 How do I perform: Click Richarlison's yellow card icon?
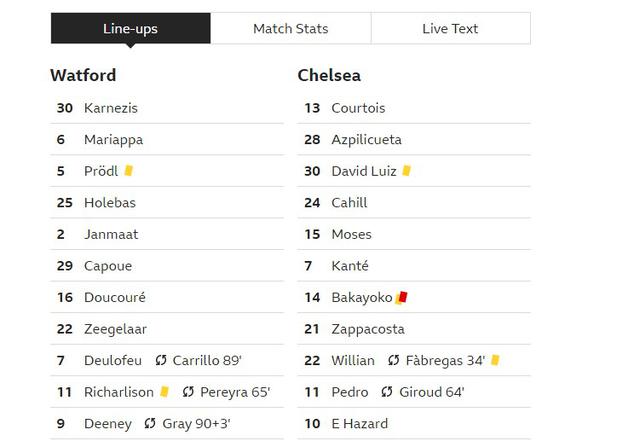coord(164,393)
